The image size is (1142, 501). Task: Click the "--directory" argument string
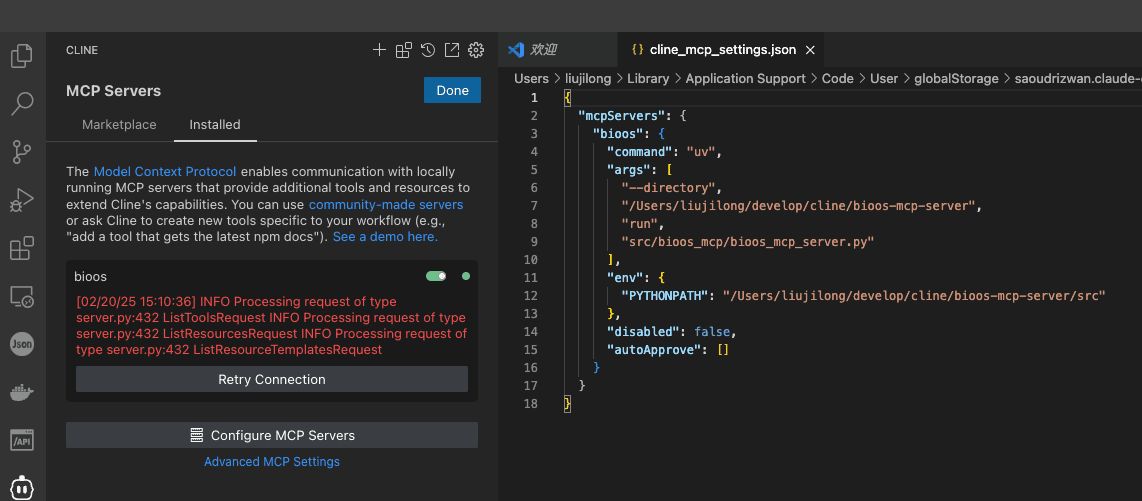point(669,187)
